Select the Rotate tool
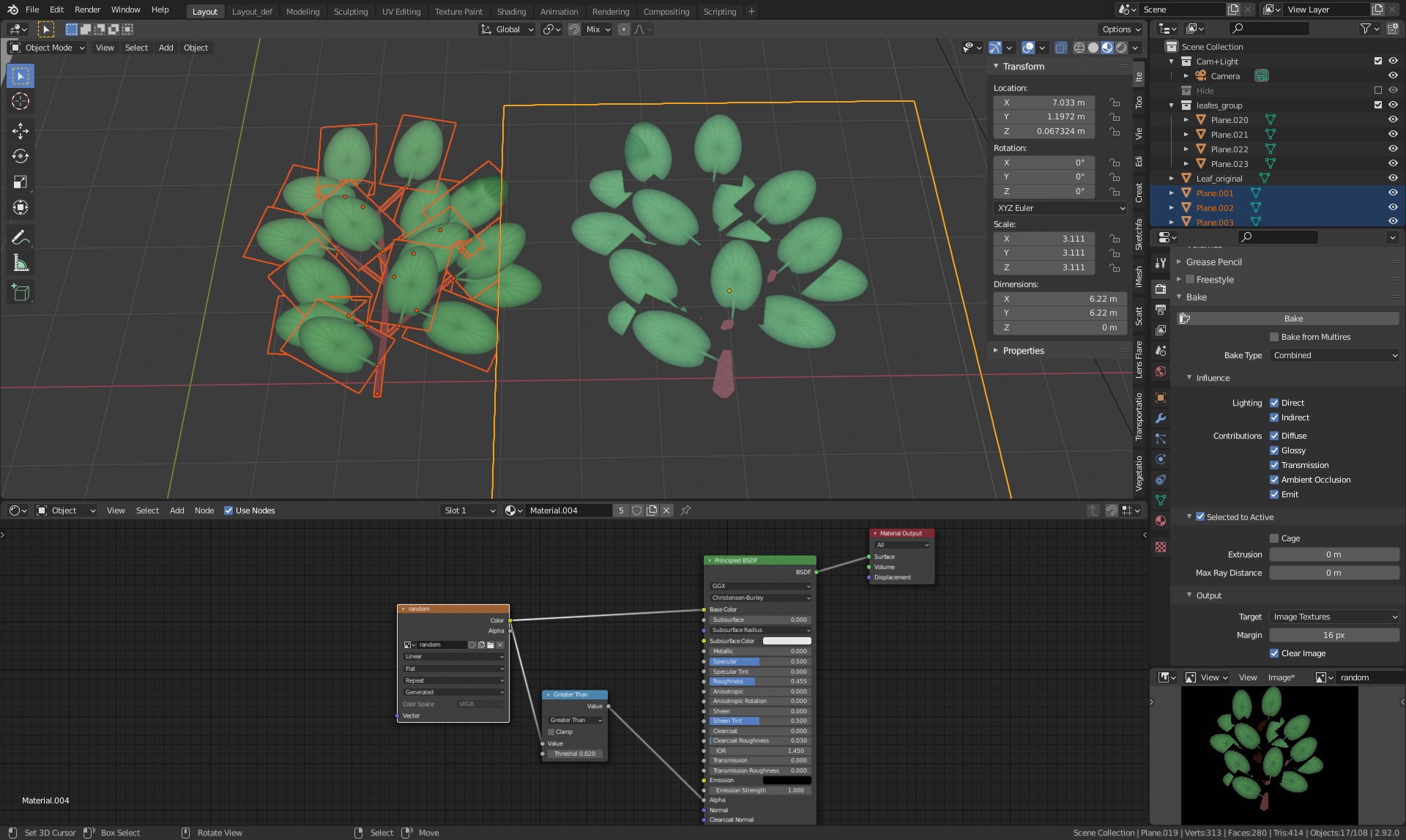The image size is (1406, 840). pyautogui.click(x=21, y=157)
